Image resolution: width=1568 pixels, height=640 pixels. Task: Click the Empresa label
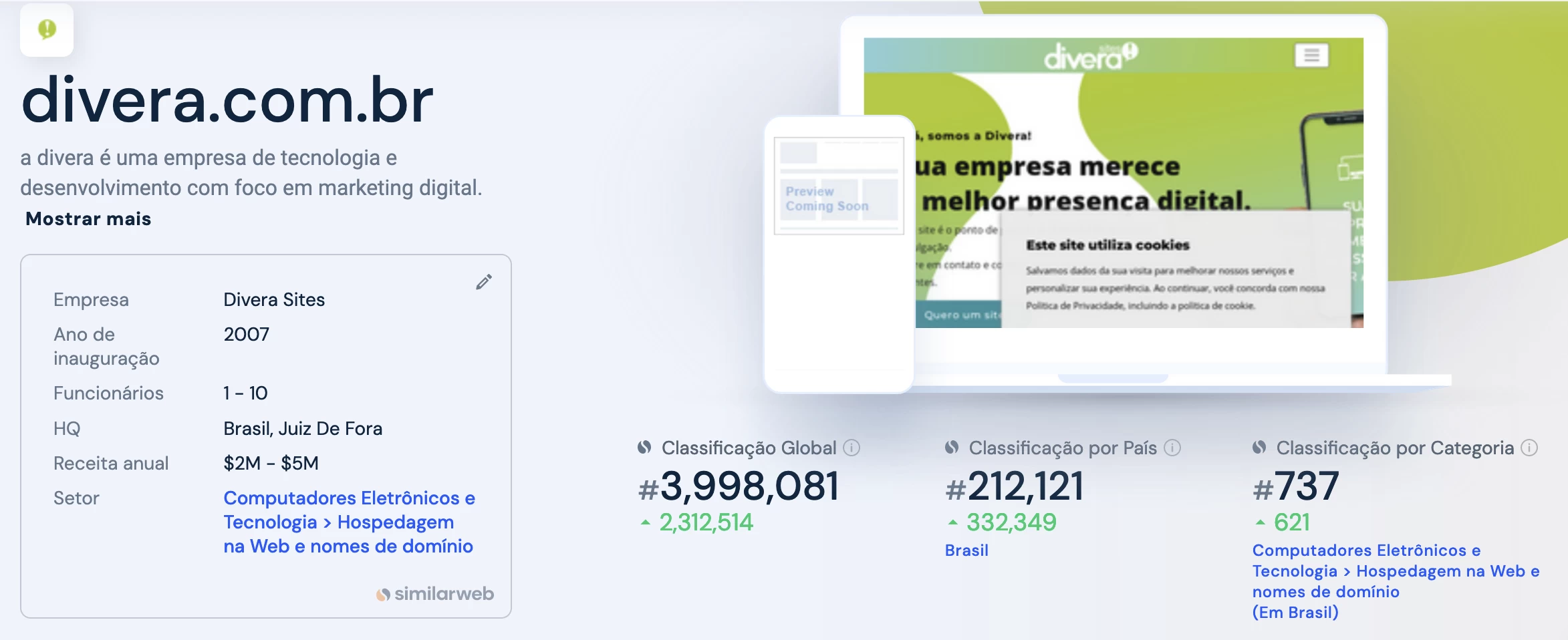[x=91, y=299]
